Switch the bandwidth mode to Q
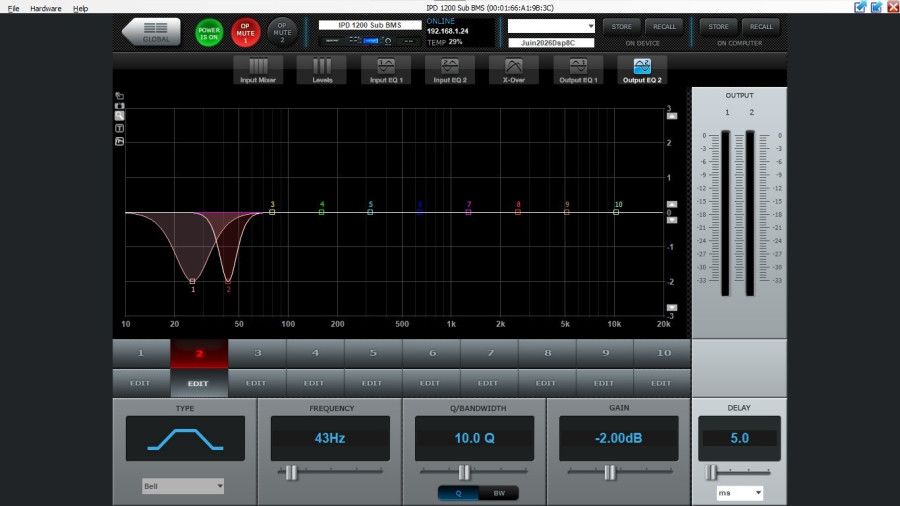This screenshot has height=506, width=900. point(458,493)
